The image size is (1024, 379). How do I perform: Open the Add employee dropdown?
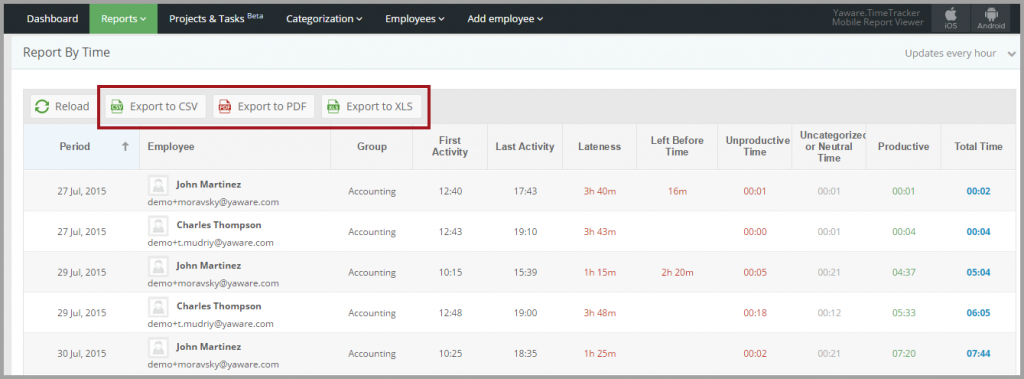[x=505, y=19]
